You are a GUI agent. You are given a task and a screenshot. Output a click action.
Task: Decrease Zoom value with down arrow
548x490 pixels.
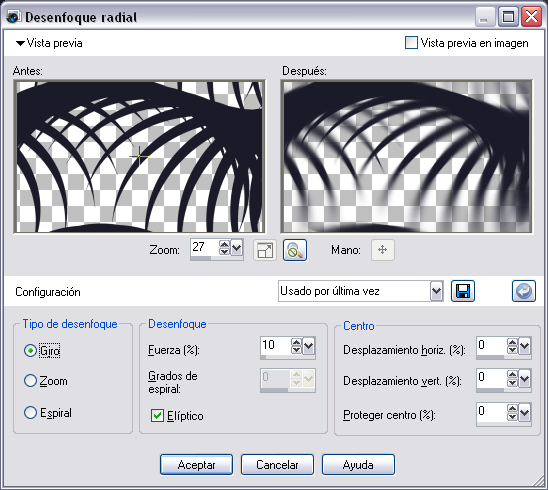point(224,251)
